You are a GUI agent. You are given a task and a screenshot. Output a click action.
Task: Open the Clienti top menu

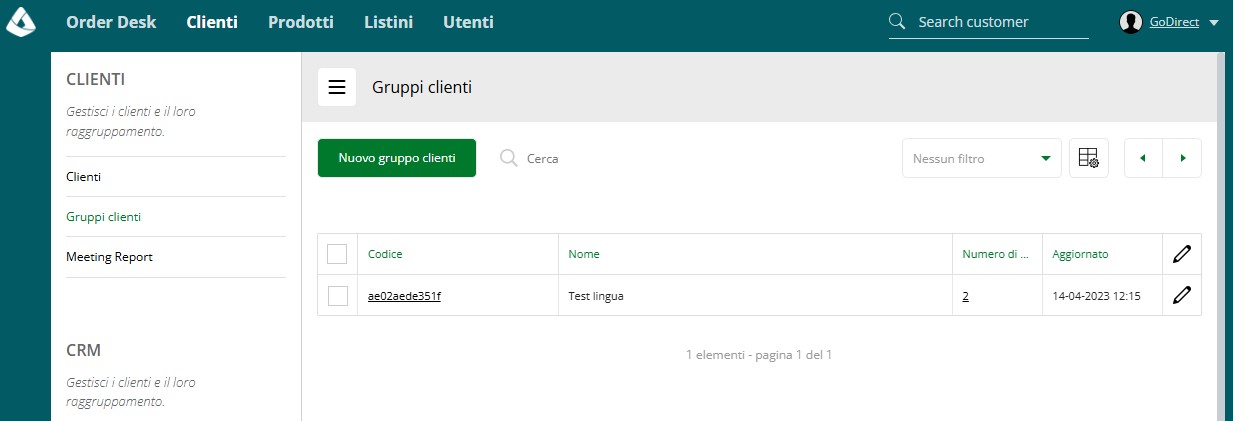[212, 22]
